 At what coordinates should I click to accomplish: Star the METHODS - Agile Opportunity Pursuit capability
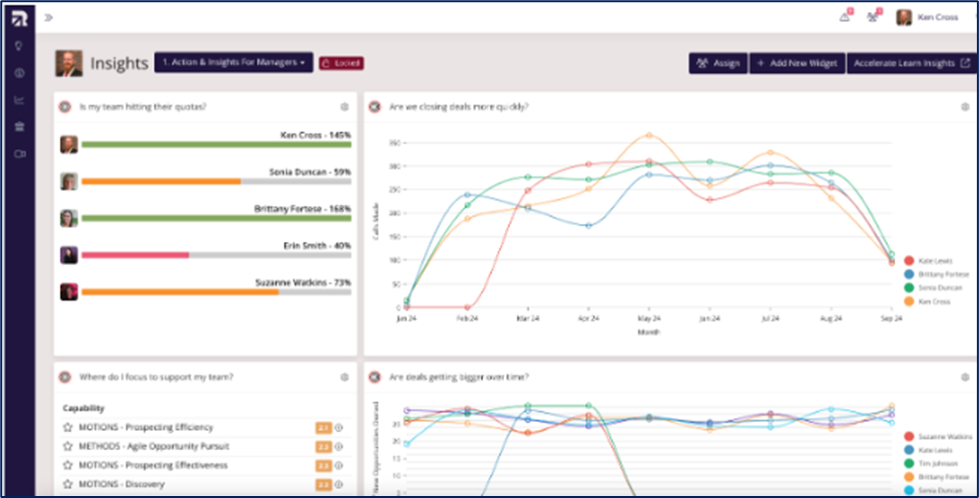(x=67, y=447)
